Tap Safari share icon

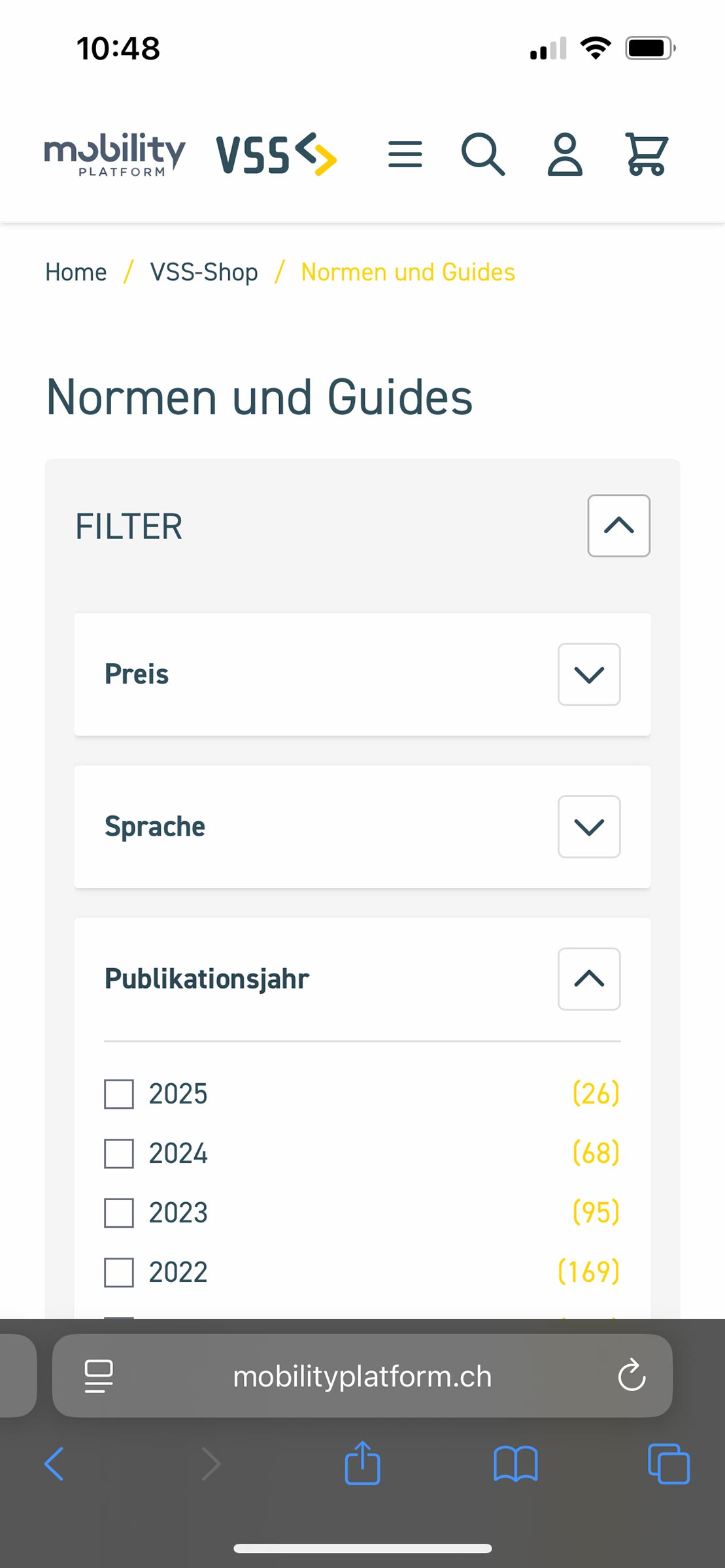coord(362,1463)
